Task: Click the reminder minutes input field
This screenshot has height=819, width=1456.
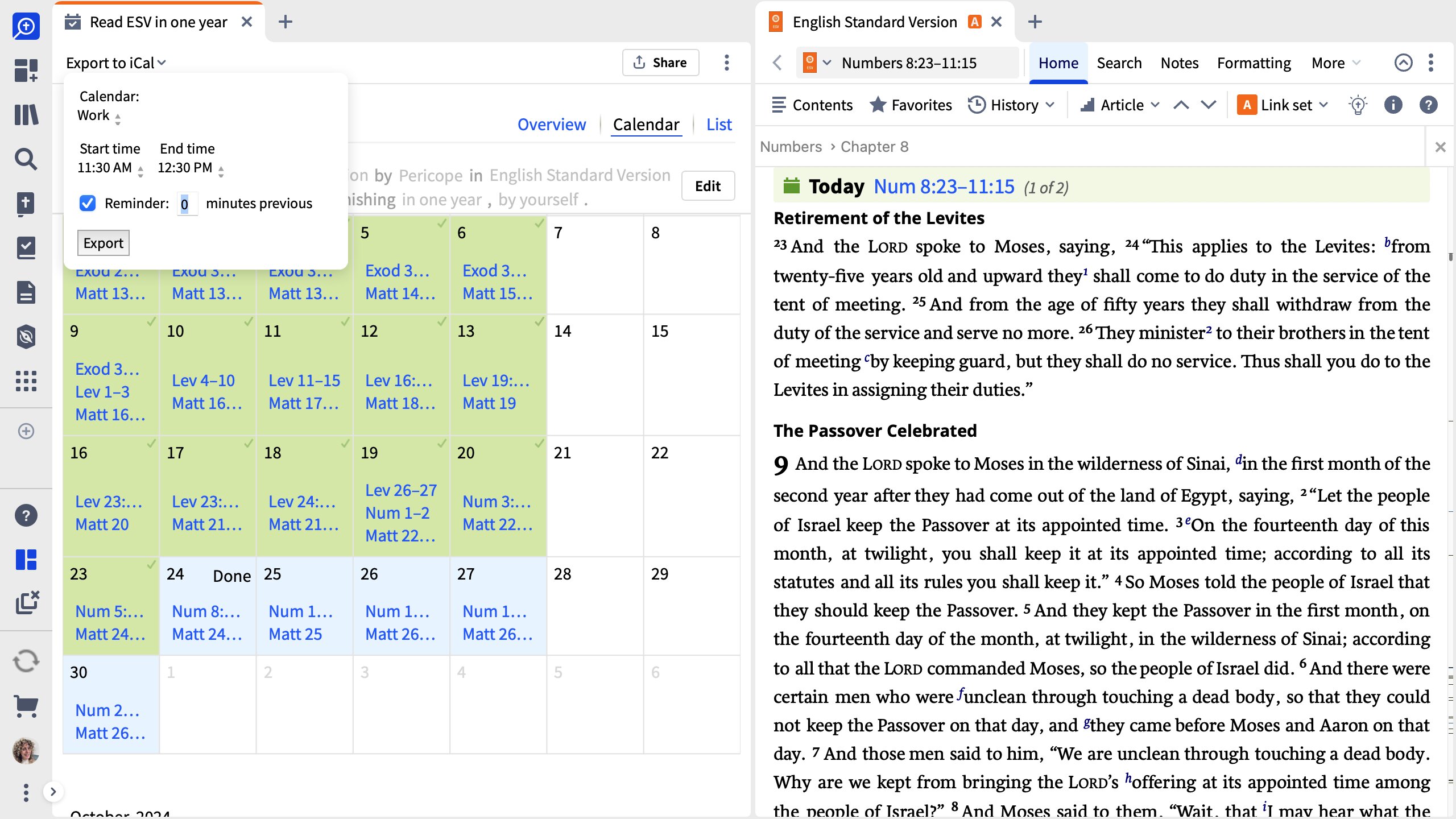Action: point(187,204)
